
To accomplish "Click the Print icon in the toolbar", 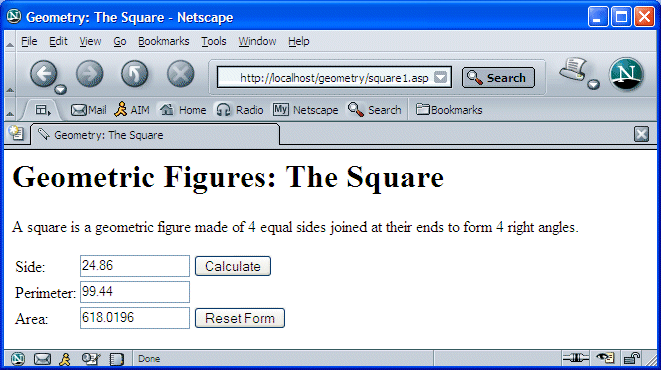I will click(572, 70).
